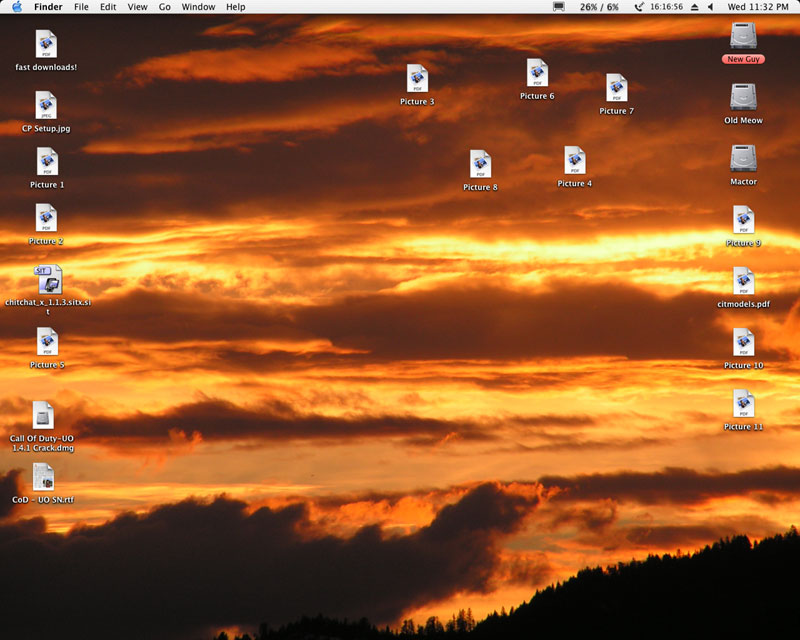Select the Mactor hard drive icon

coord(743,158)
